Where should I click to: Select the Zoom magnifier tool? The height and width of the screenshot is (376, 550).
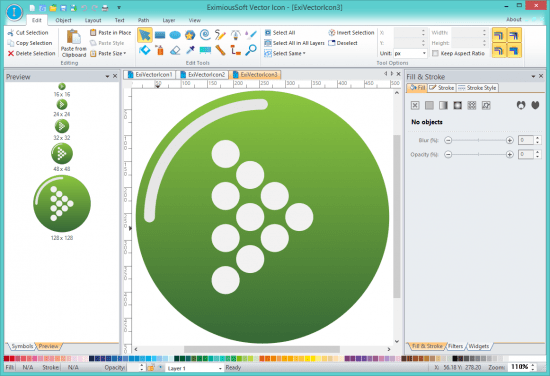251,50
